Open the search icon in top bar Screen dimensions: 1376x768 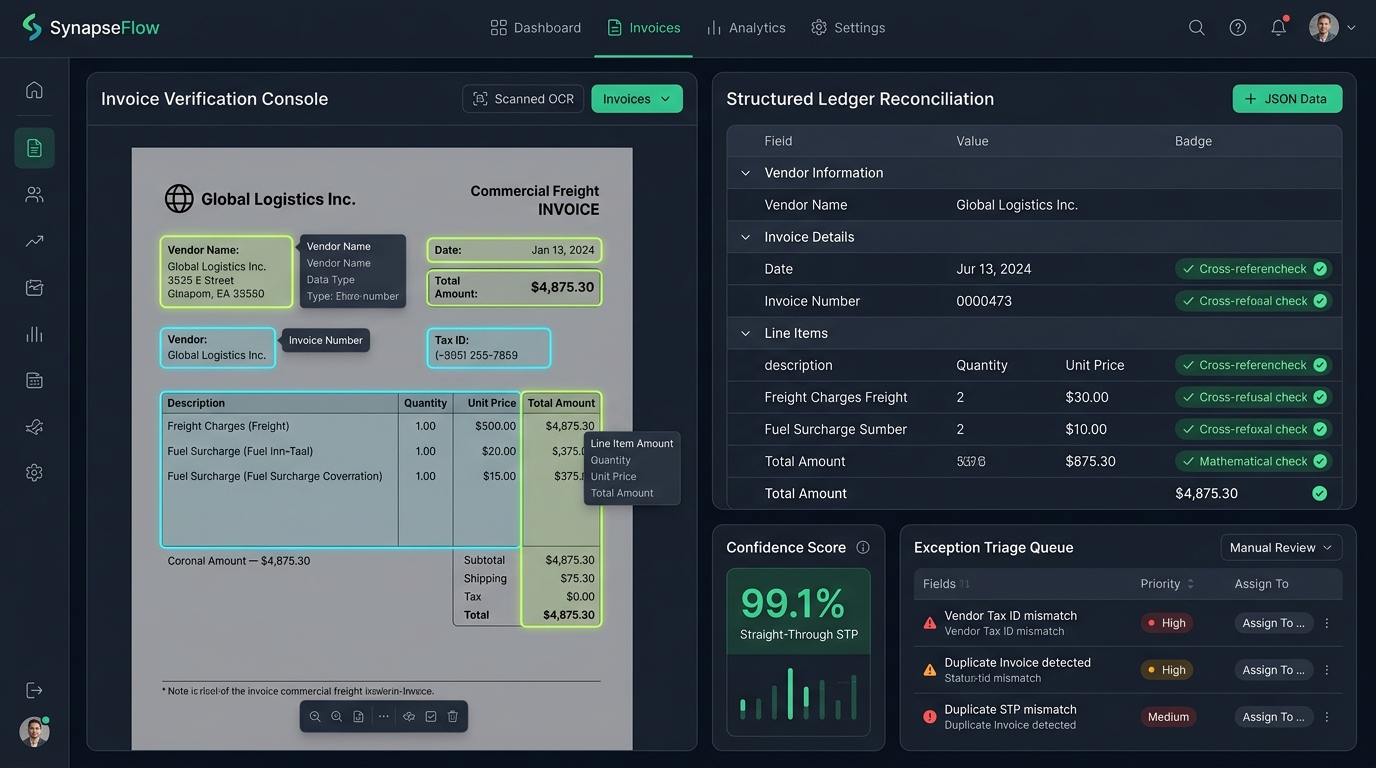(x=1196, y=28)
